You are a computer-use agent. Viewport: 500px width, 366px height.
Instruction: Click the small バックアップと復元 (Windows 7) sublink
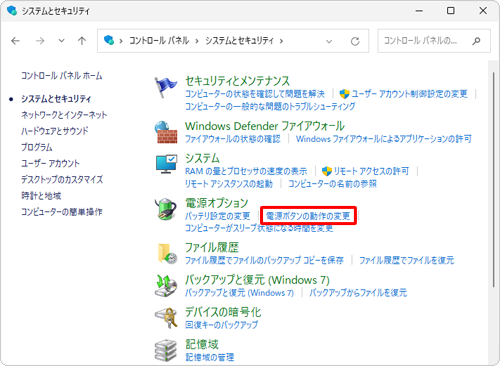[239, 293]
